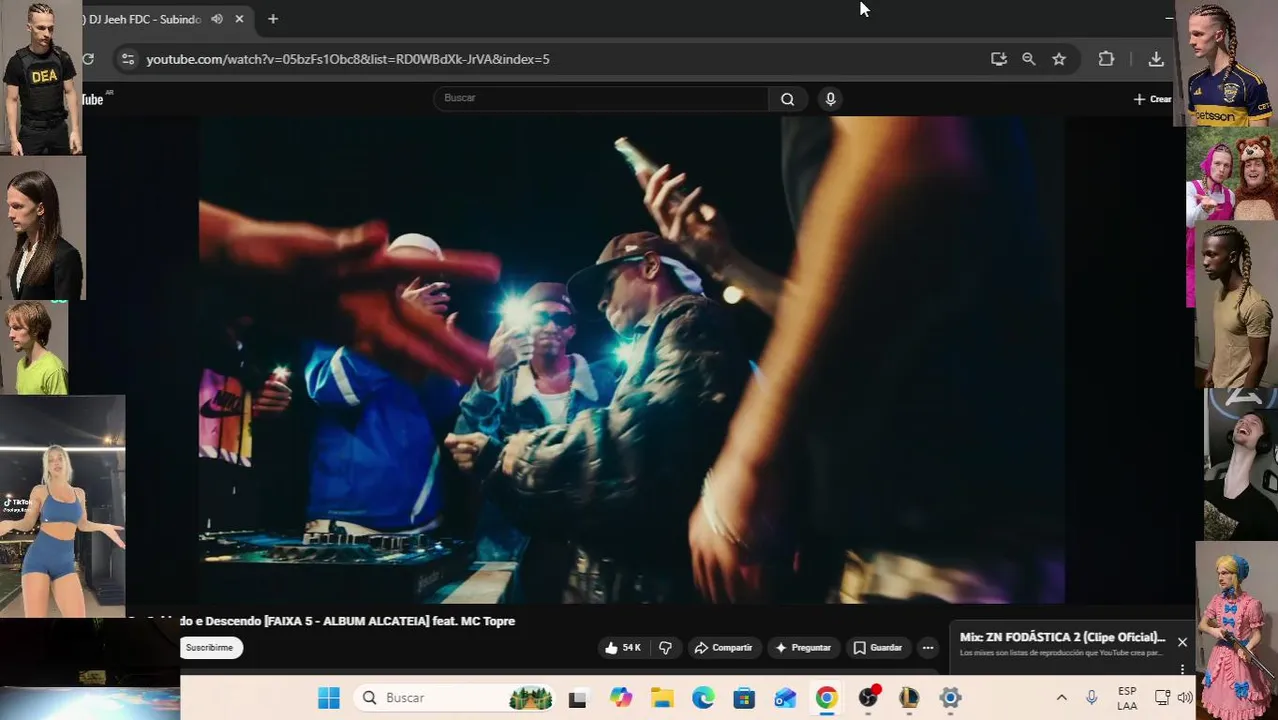1278x720 pixels.
Task: Open the Windows Start menu
Action: point(329,698)
